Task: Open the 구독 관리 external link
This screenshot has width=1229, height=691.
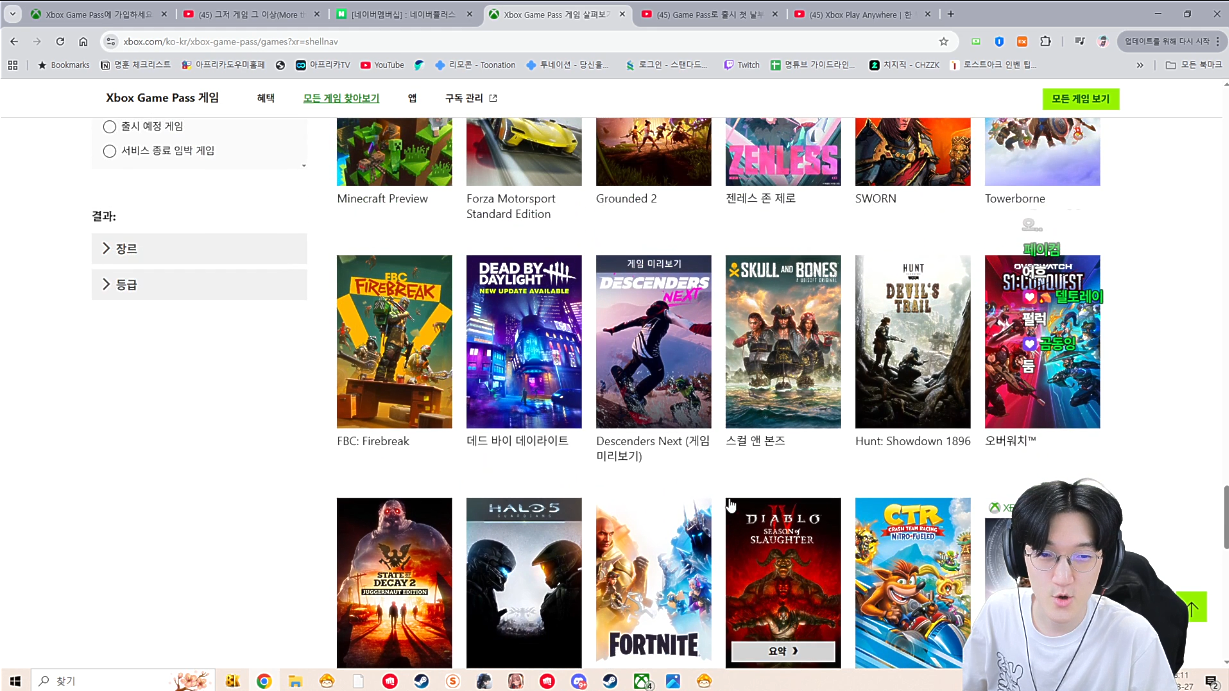Action: (471, 98)
